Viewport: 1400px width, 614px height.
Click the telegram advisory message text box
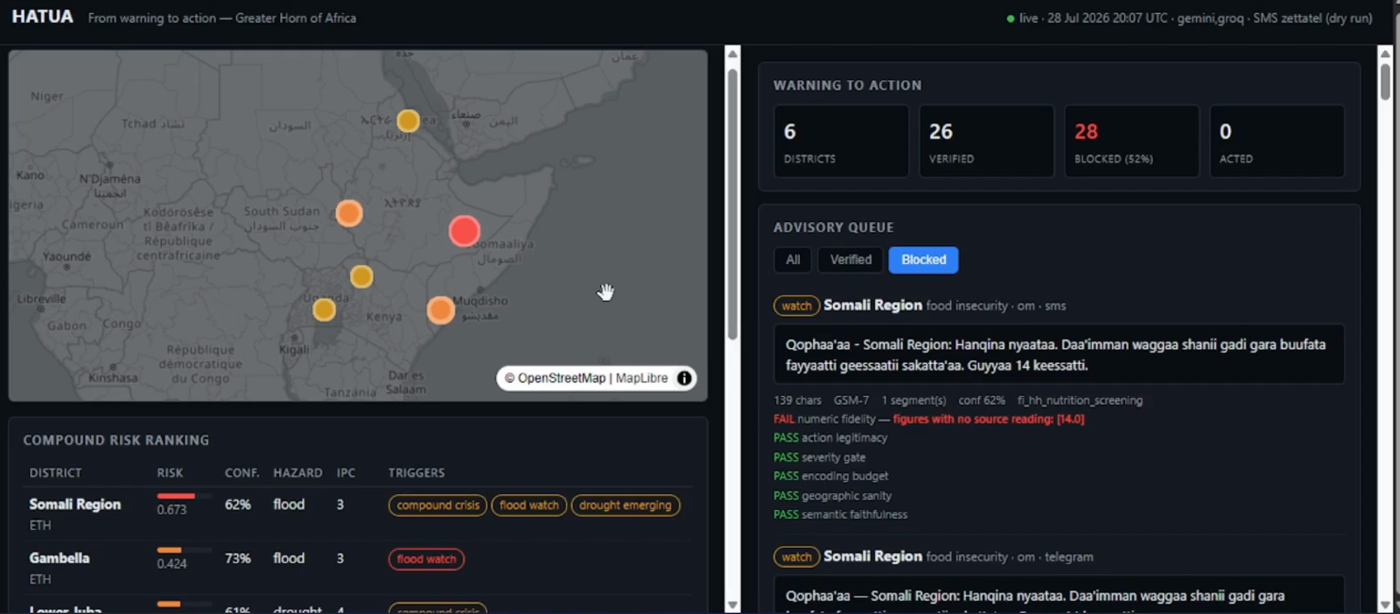1059,595
